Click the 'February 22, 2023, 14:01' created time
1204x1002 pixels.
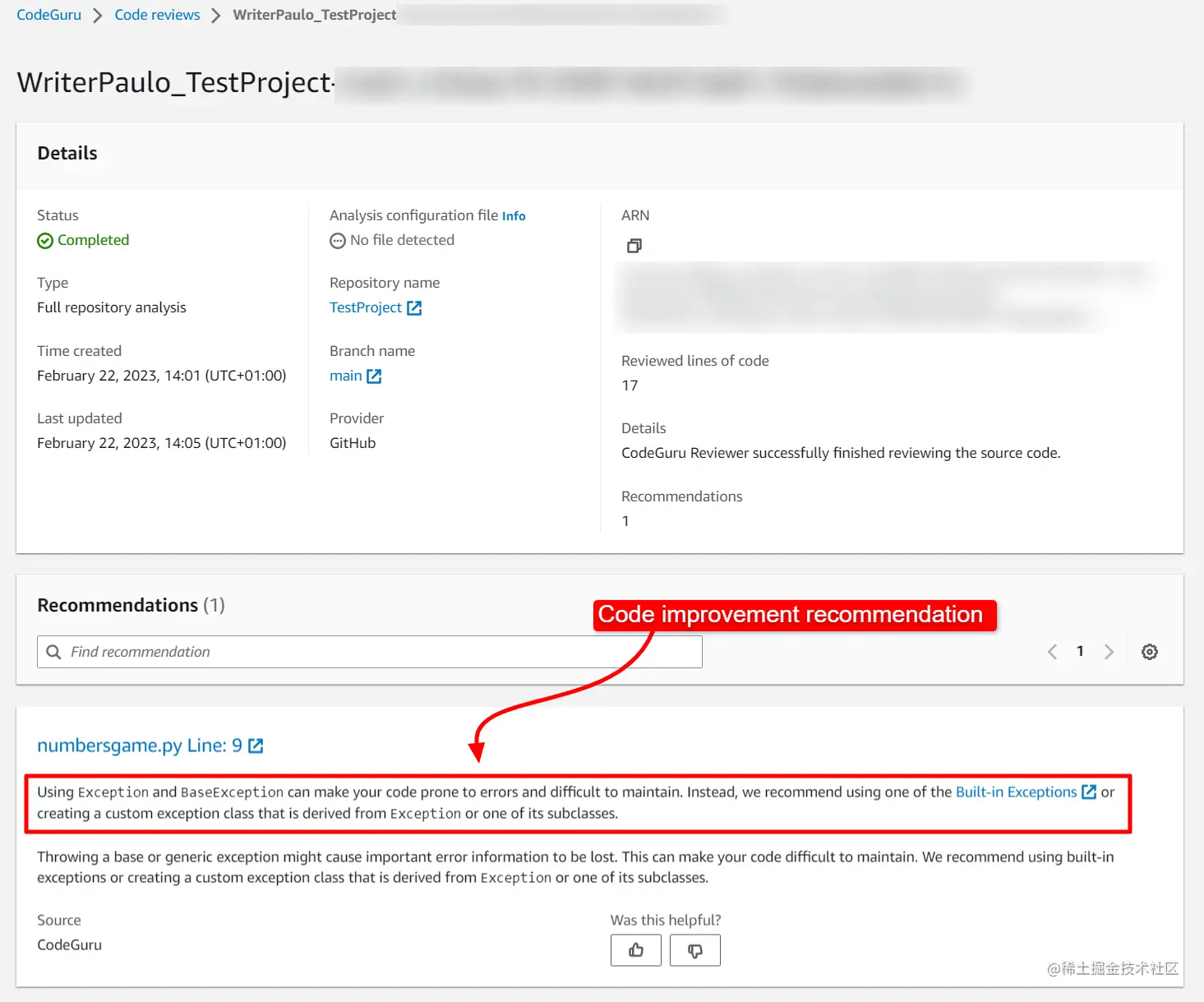(162, 376)
